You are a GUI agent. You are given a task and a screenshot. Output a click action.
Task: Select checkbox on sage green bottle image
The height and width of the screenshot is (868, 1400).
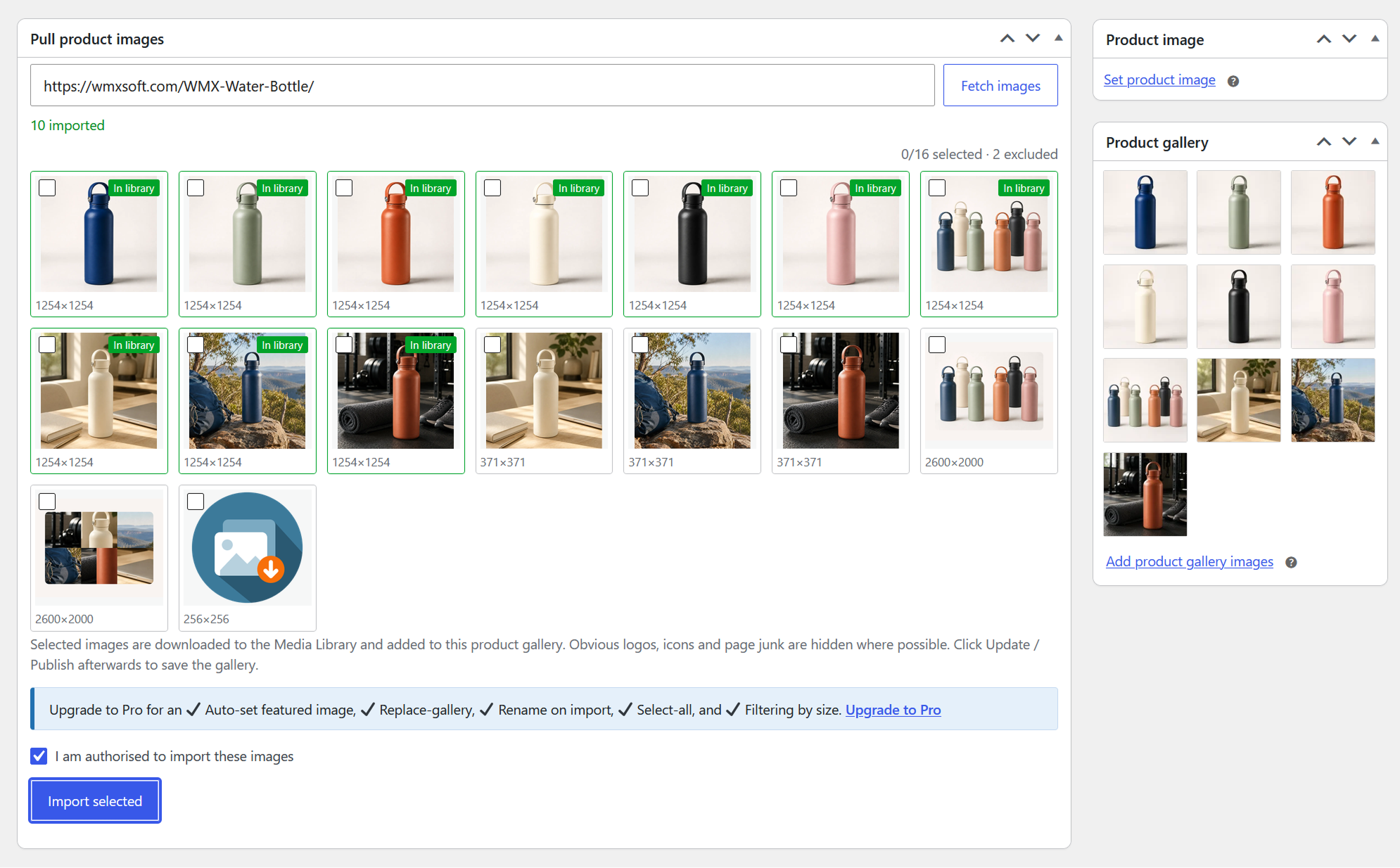pyautogui.click(x=196, y=188)
